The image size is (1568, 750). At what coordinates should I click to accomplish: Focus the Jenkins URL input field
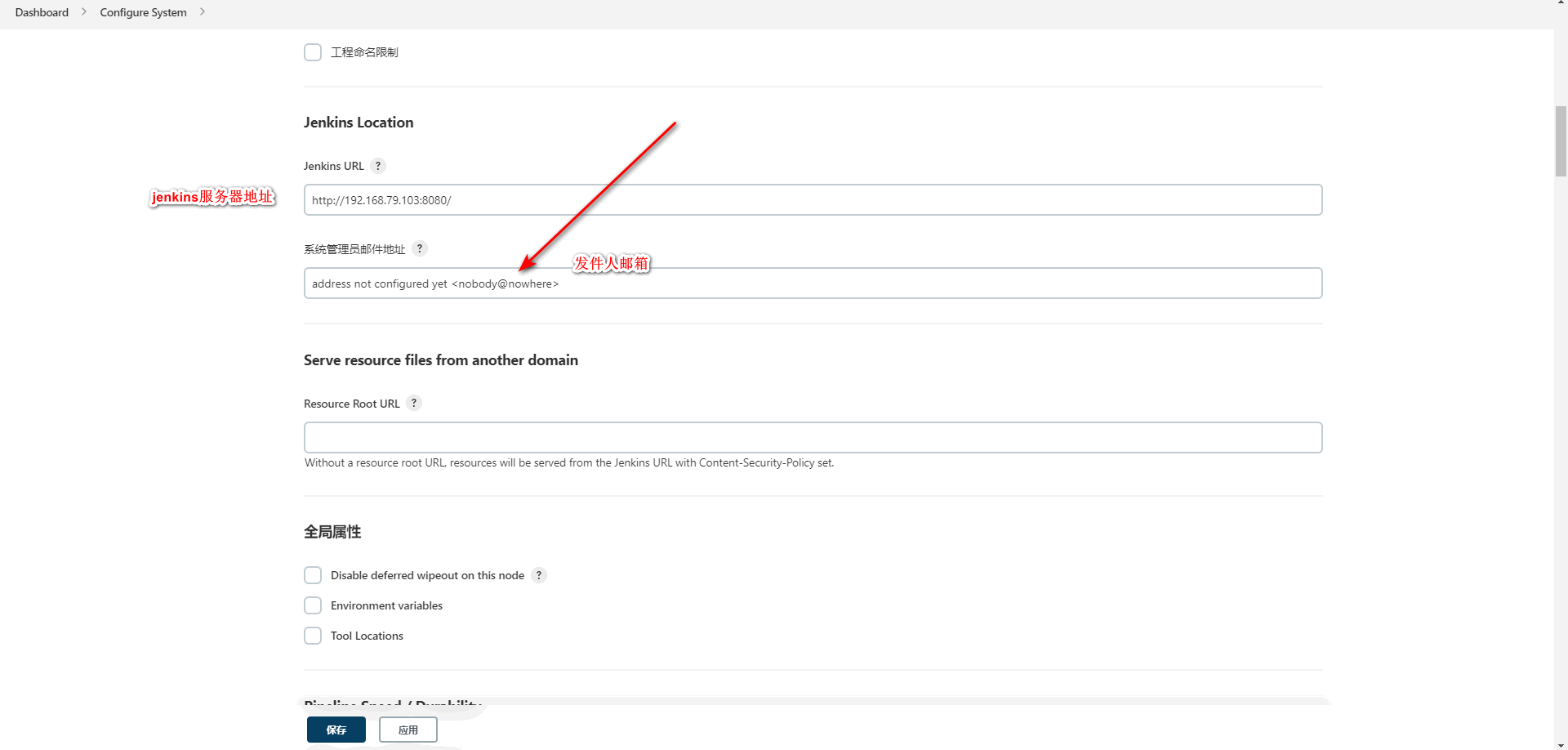point(813,200)
